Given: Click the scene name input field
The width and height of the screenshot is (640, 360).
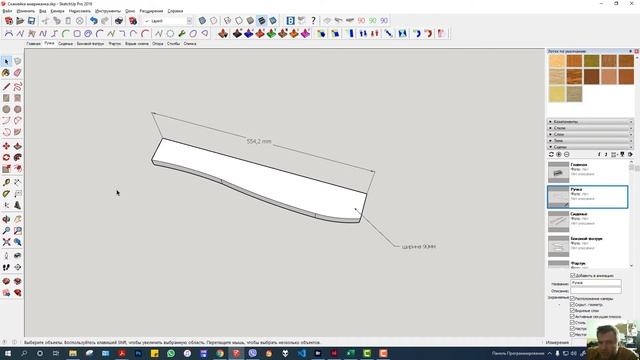Looking at the screenshot, I should click(x=596, y=283).
